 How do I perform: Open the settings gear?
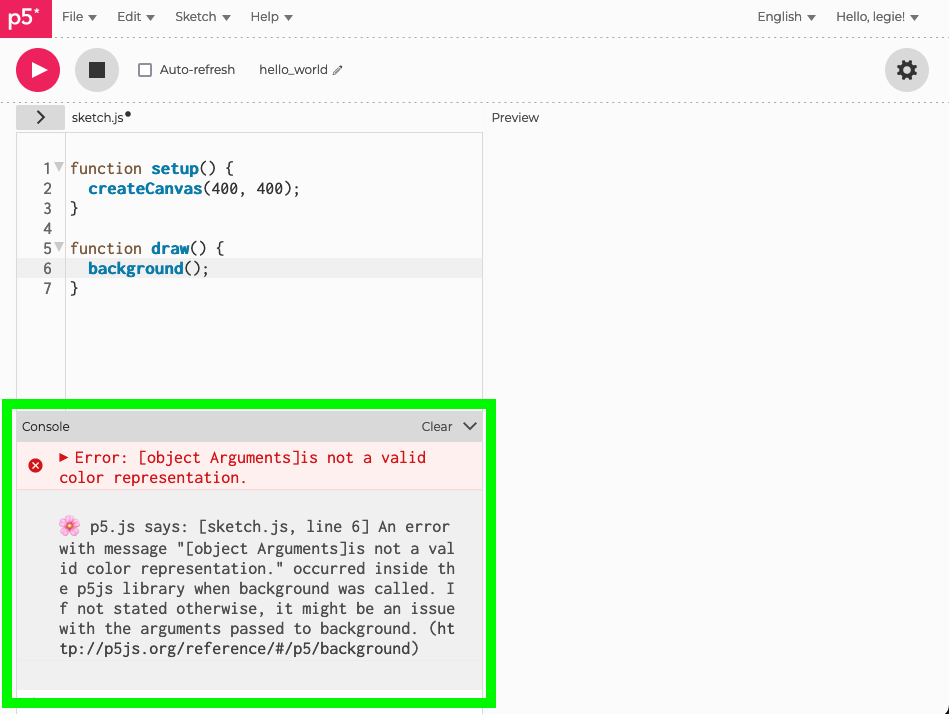(906, 70)
